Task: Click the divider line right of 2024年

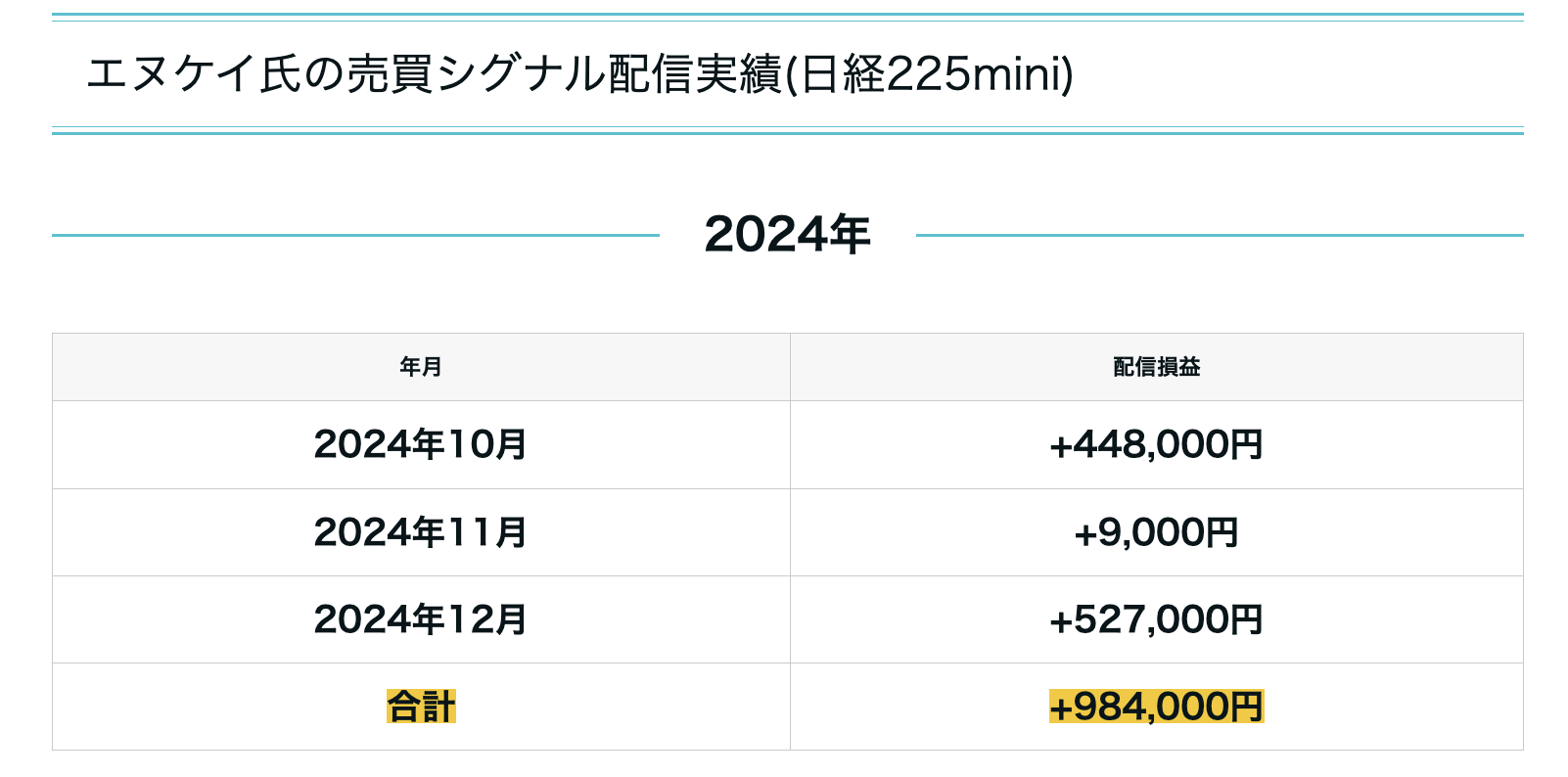Action: point(1220,235)
